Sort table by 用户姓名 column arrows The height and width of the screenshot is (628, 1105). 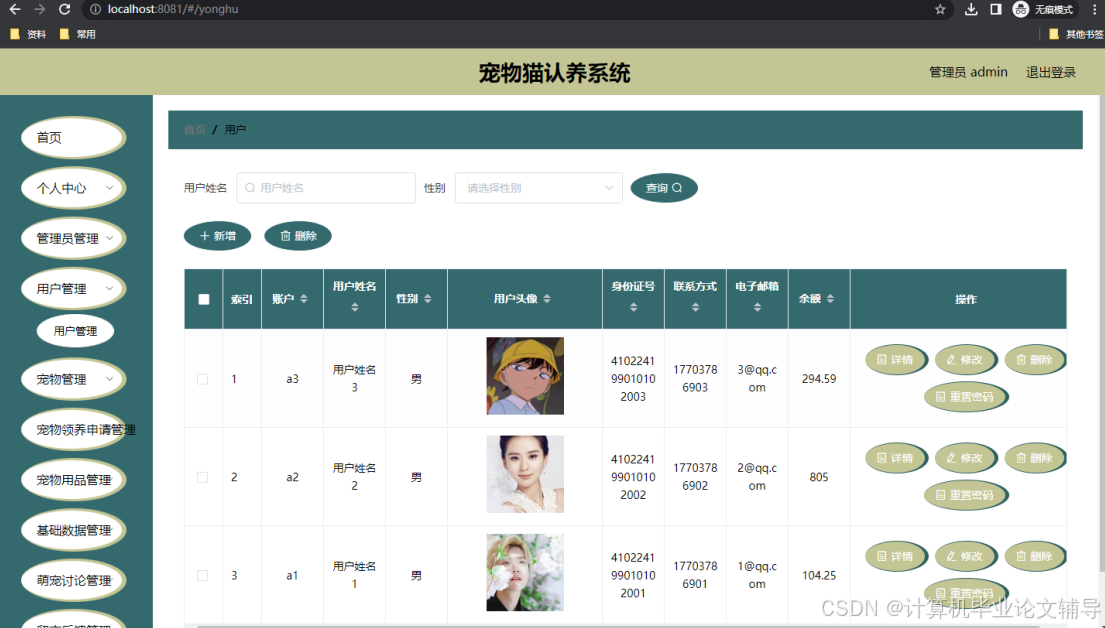pos(354,307)
